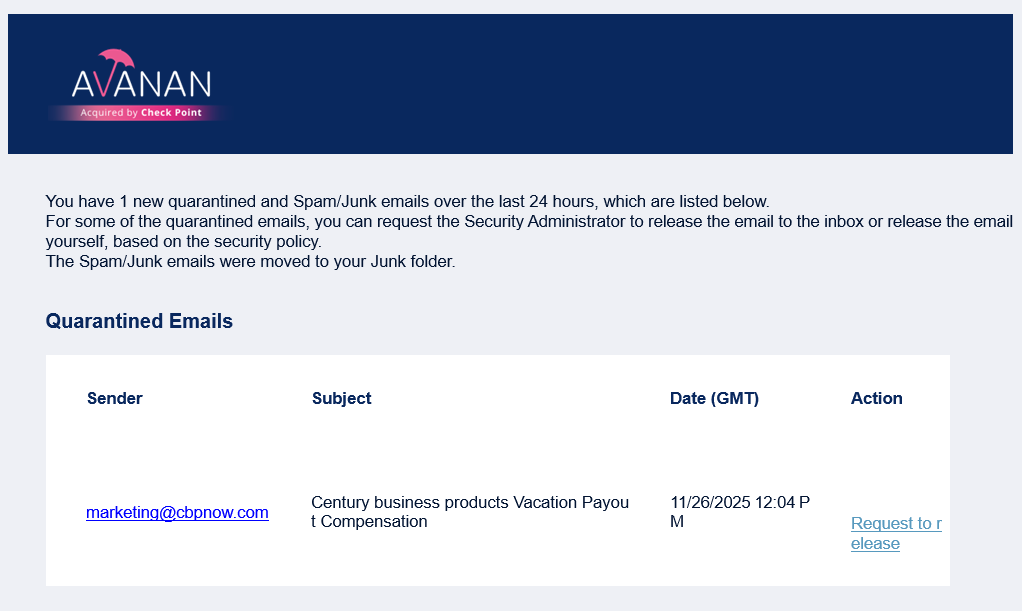Click the "yourself, based on the security policy" line
This screenshot has width=1022, height=611.
(x=183, y=242)
